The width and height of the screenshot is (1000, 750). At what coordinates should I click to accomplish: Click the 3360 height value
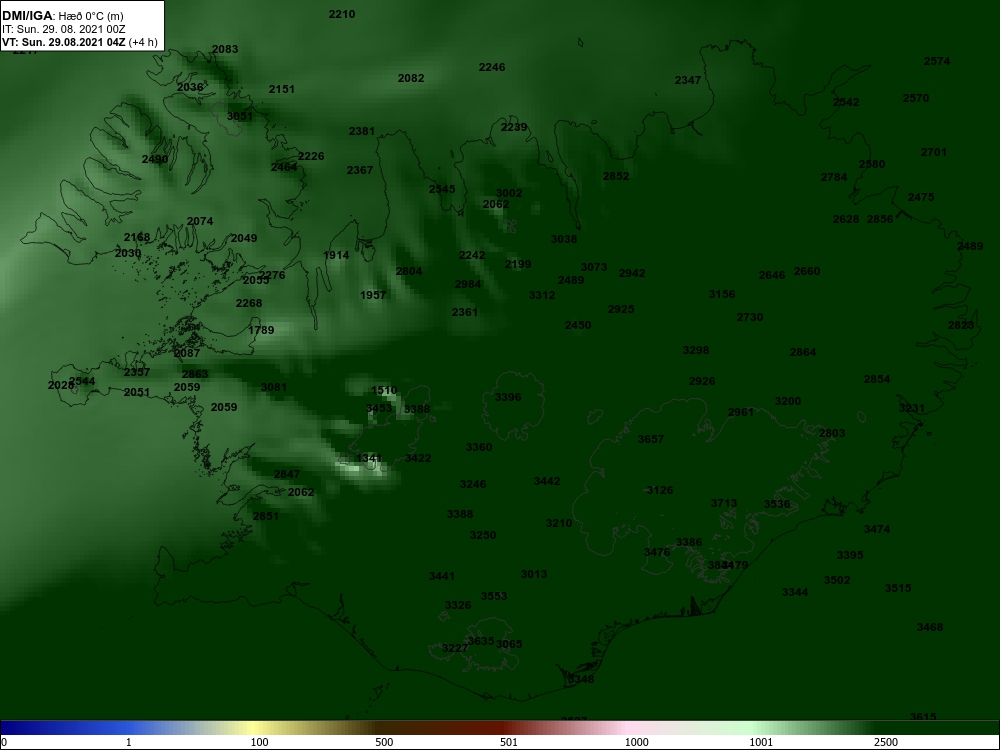pyautogui.click(x=478, y=448)
